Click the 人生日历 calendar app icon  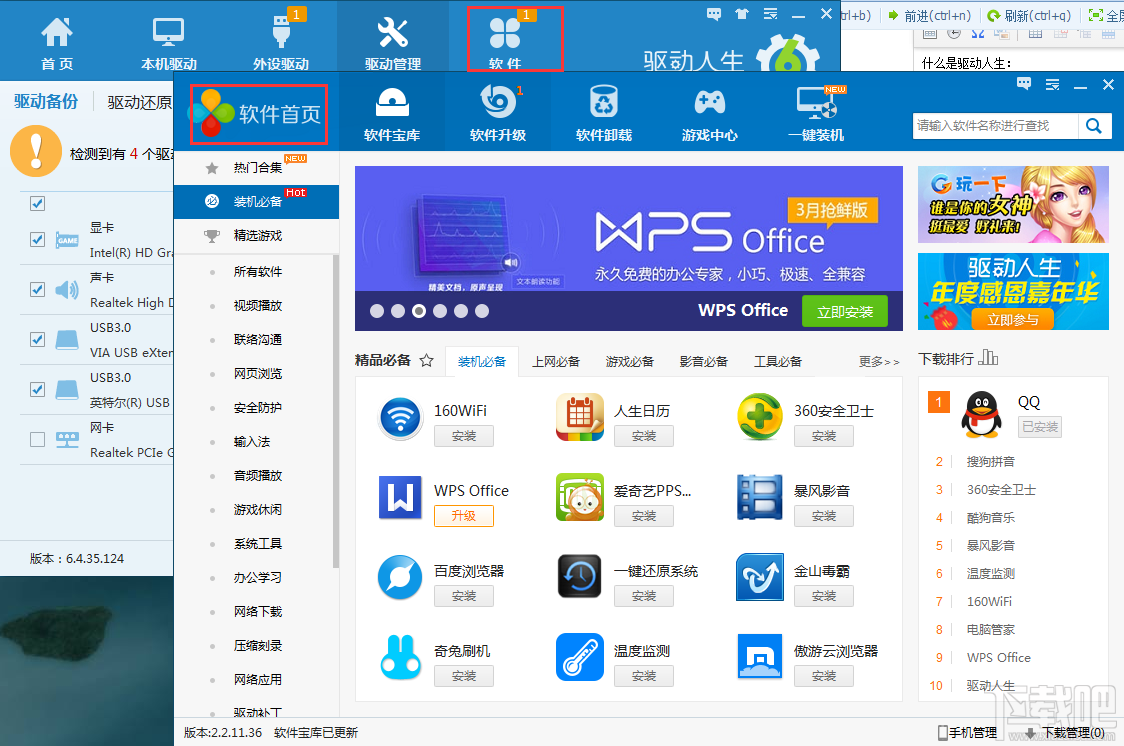[x=580, y=418]
